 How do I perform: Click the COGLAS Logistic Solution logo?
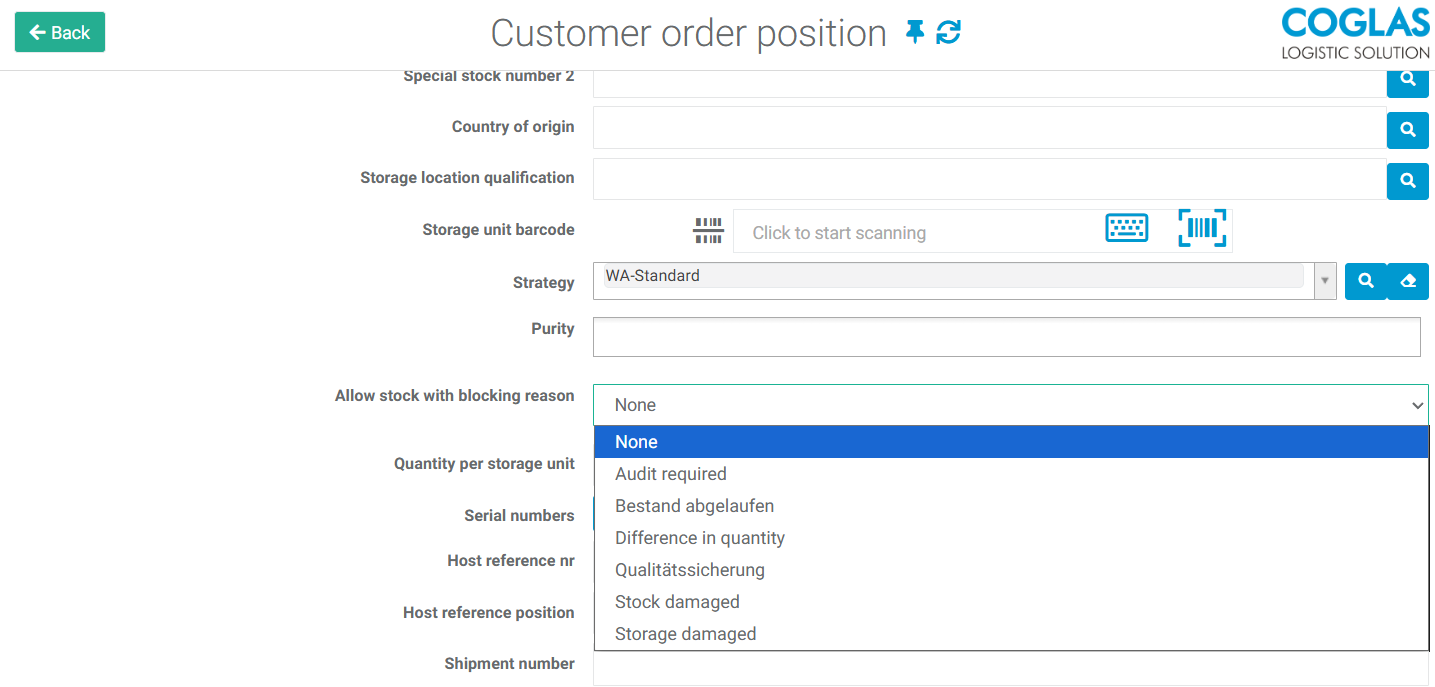[x=1355, y=34]
